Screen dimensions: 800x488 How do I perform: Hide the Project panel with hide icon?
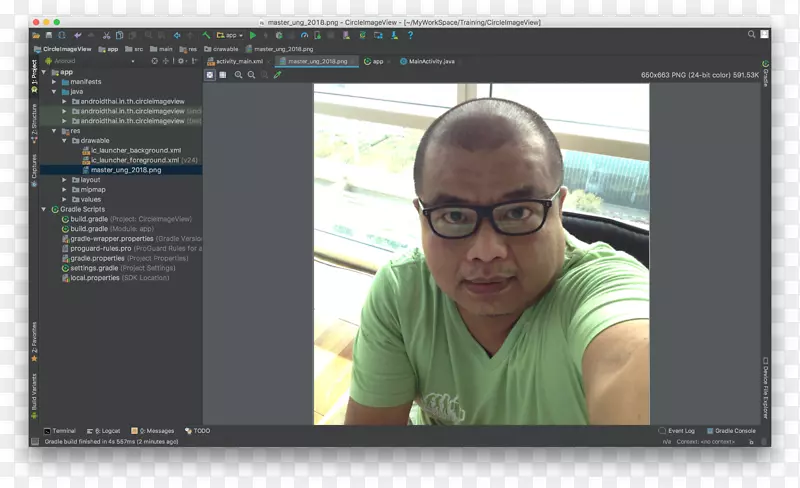tap(194, 61)
